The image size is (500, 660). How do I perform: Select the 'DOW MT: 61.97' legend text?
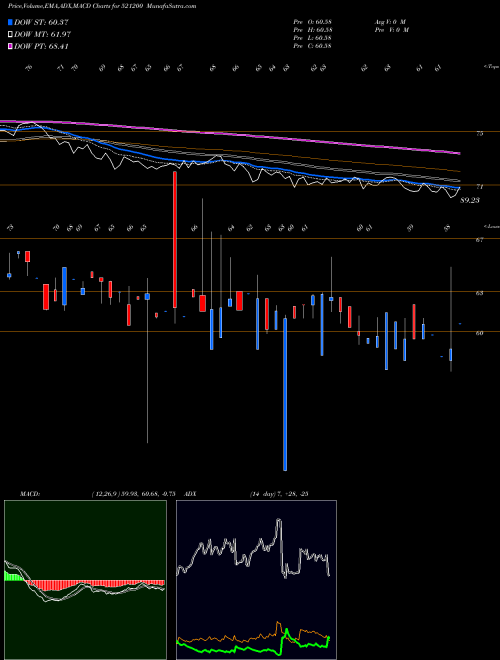point(42,35)
